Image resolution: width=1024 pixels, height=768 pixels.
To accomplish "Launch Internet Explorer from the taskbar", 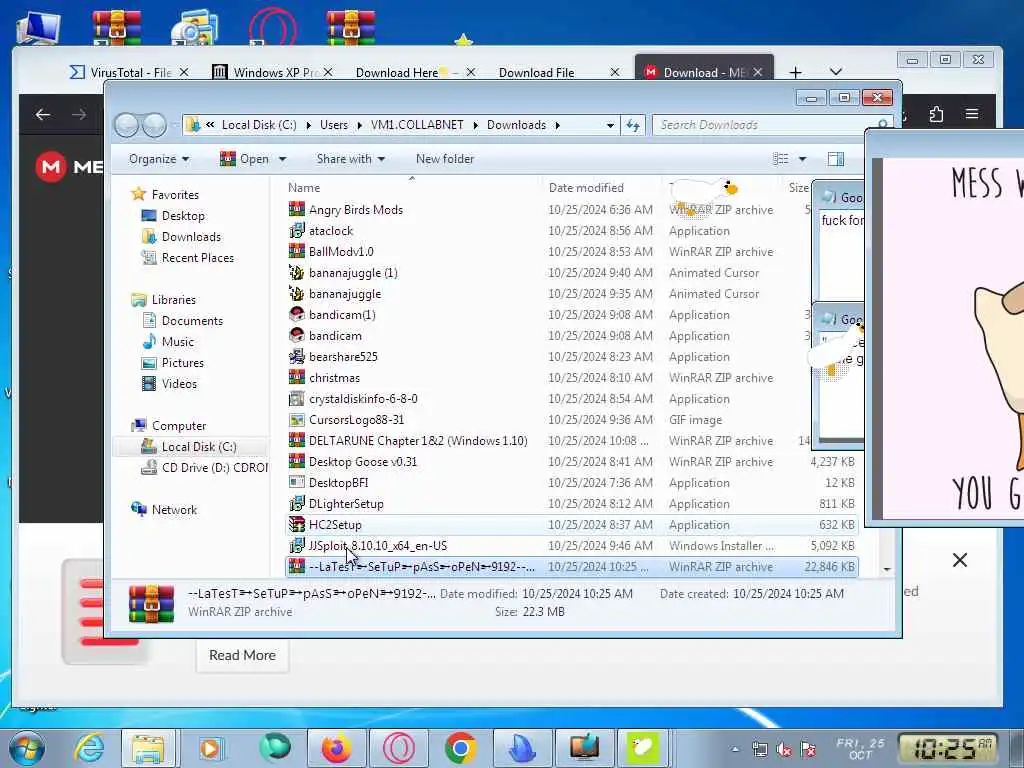I will coord(89,748).
